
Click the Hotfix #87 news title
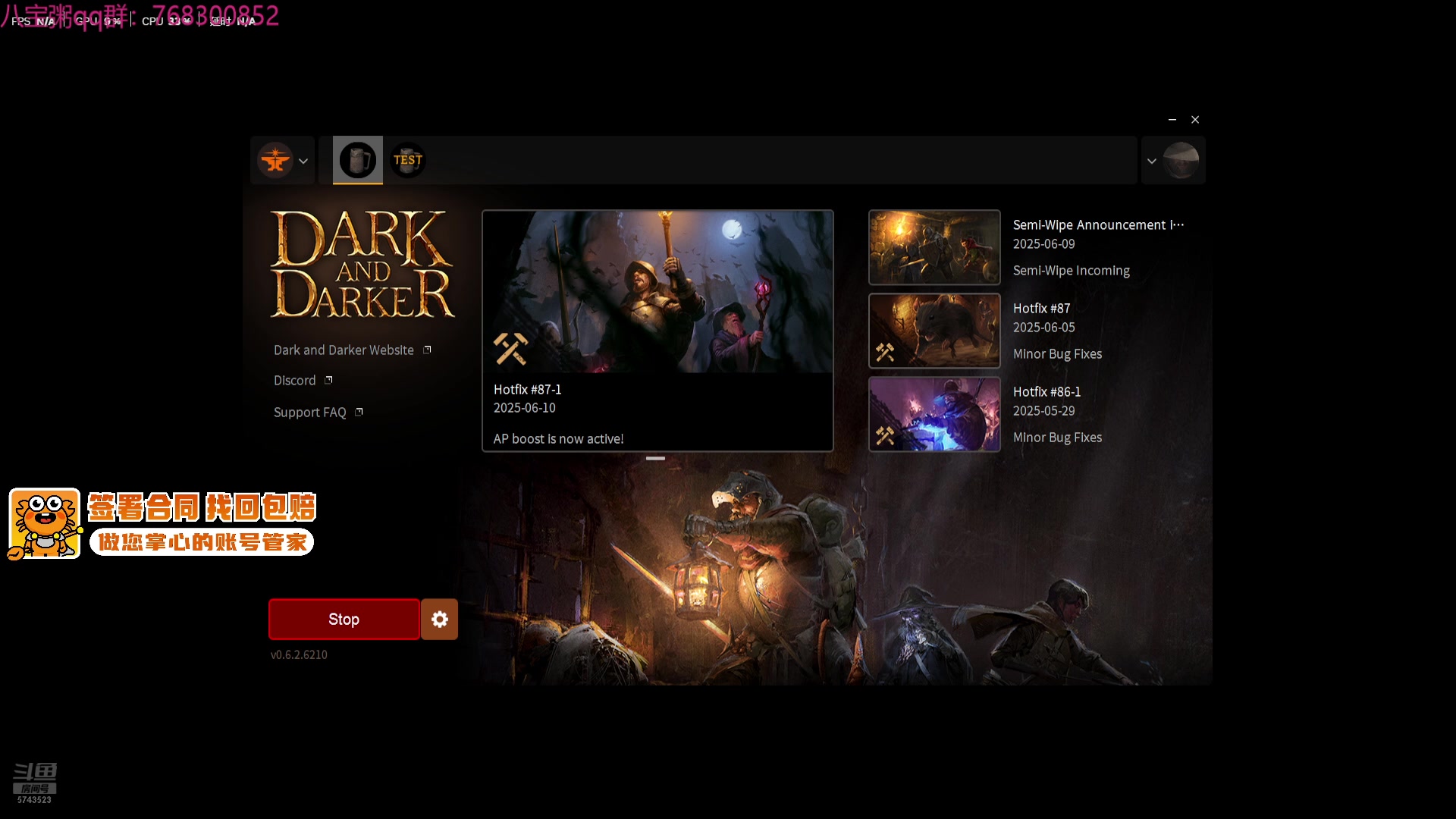pos(1041,309)
